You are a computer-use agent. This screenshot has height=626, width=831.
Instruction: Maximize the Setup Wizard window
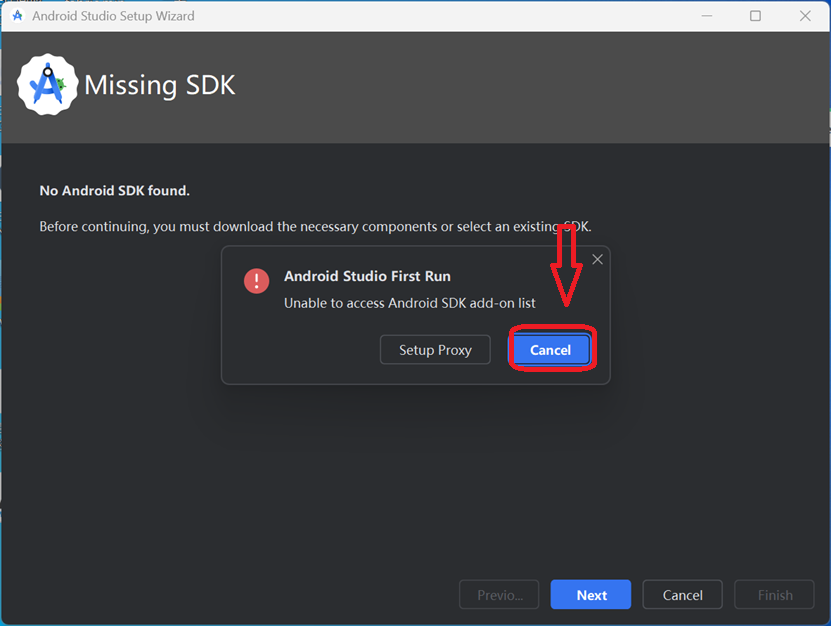coord(755,16)
